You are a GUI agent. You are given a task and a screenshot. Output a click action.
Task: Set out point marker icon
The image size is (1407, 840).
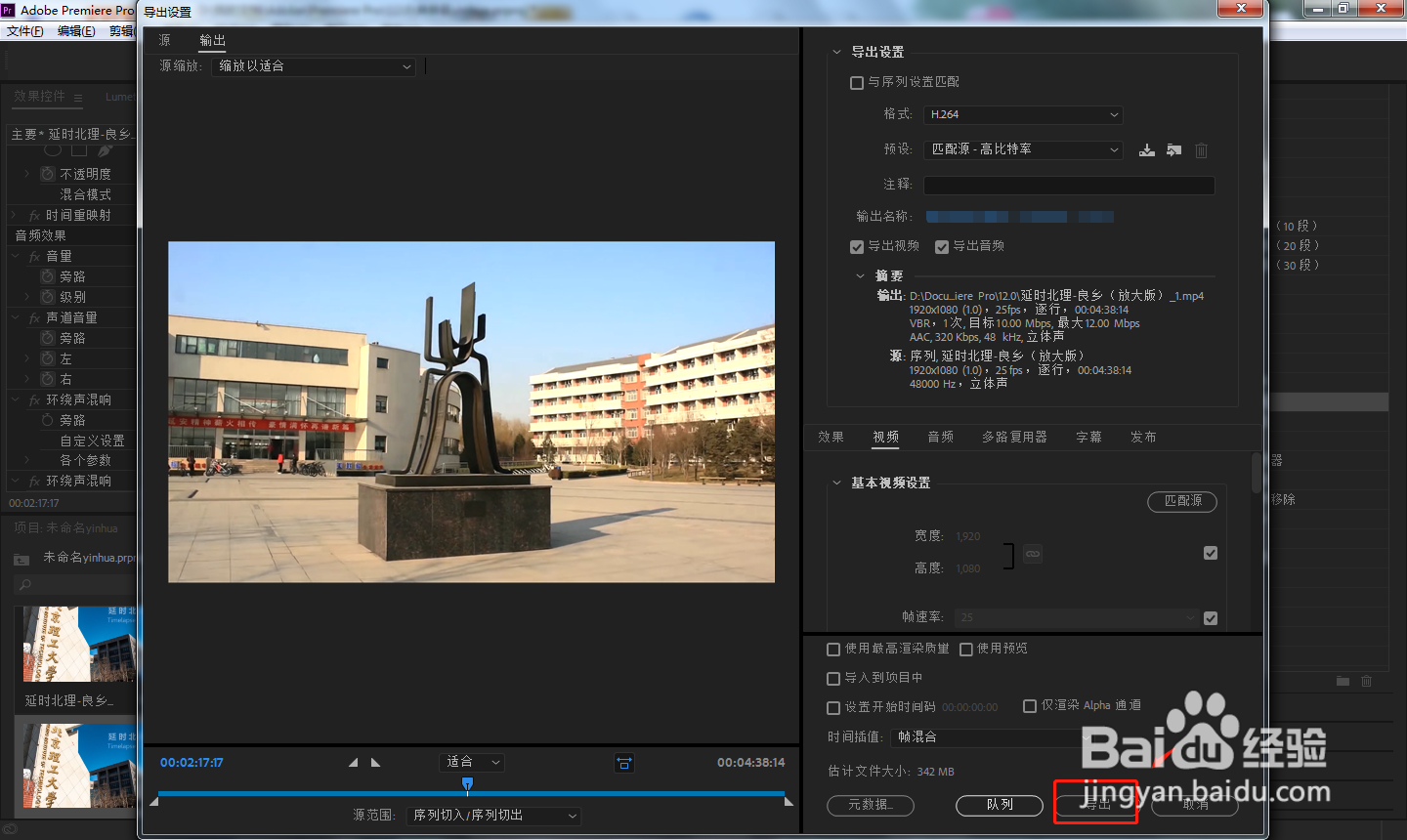coord(375,763)
